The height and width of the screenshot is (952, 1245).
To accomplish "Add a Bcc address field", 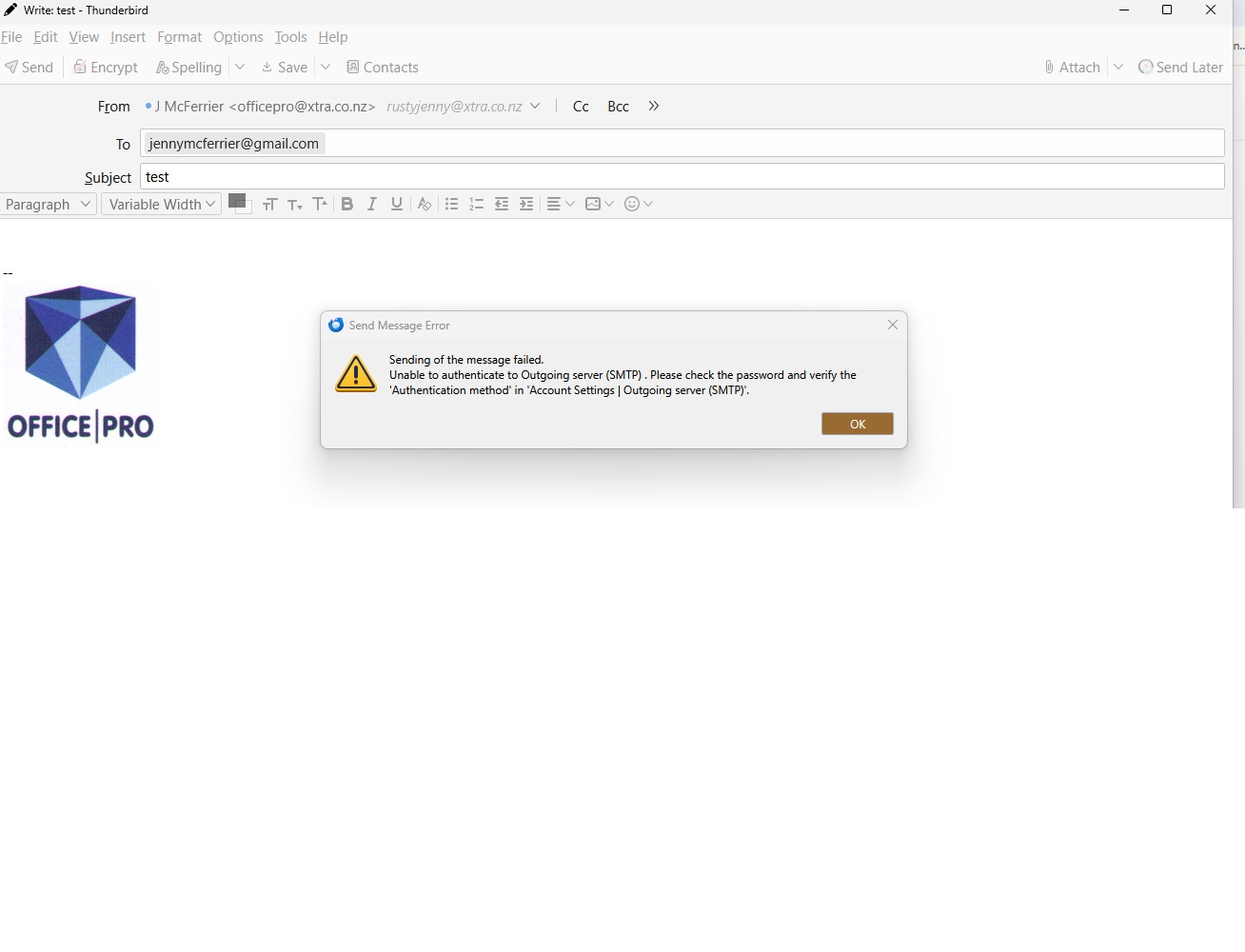I will [x=619, y=107].
